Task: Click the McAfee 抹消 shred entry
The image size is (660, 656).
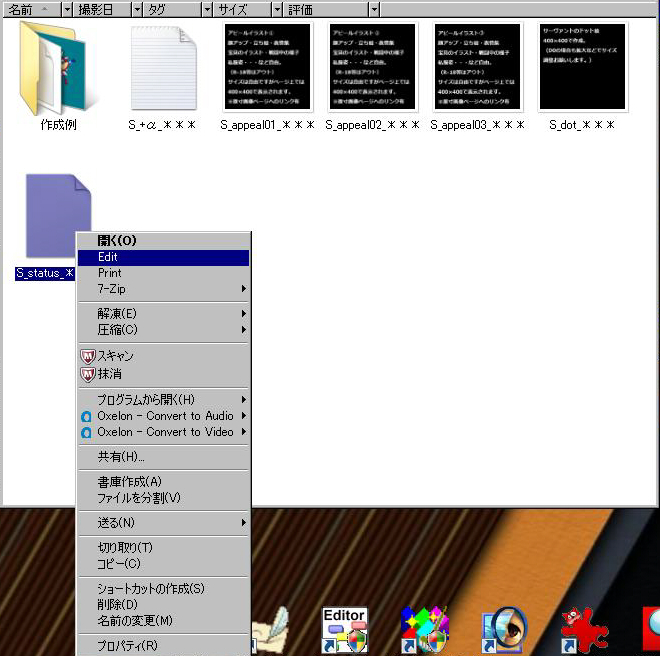Action: coord(109,374)
